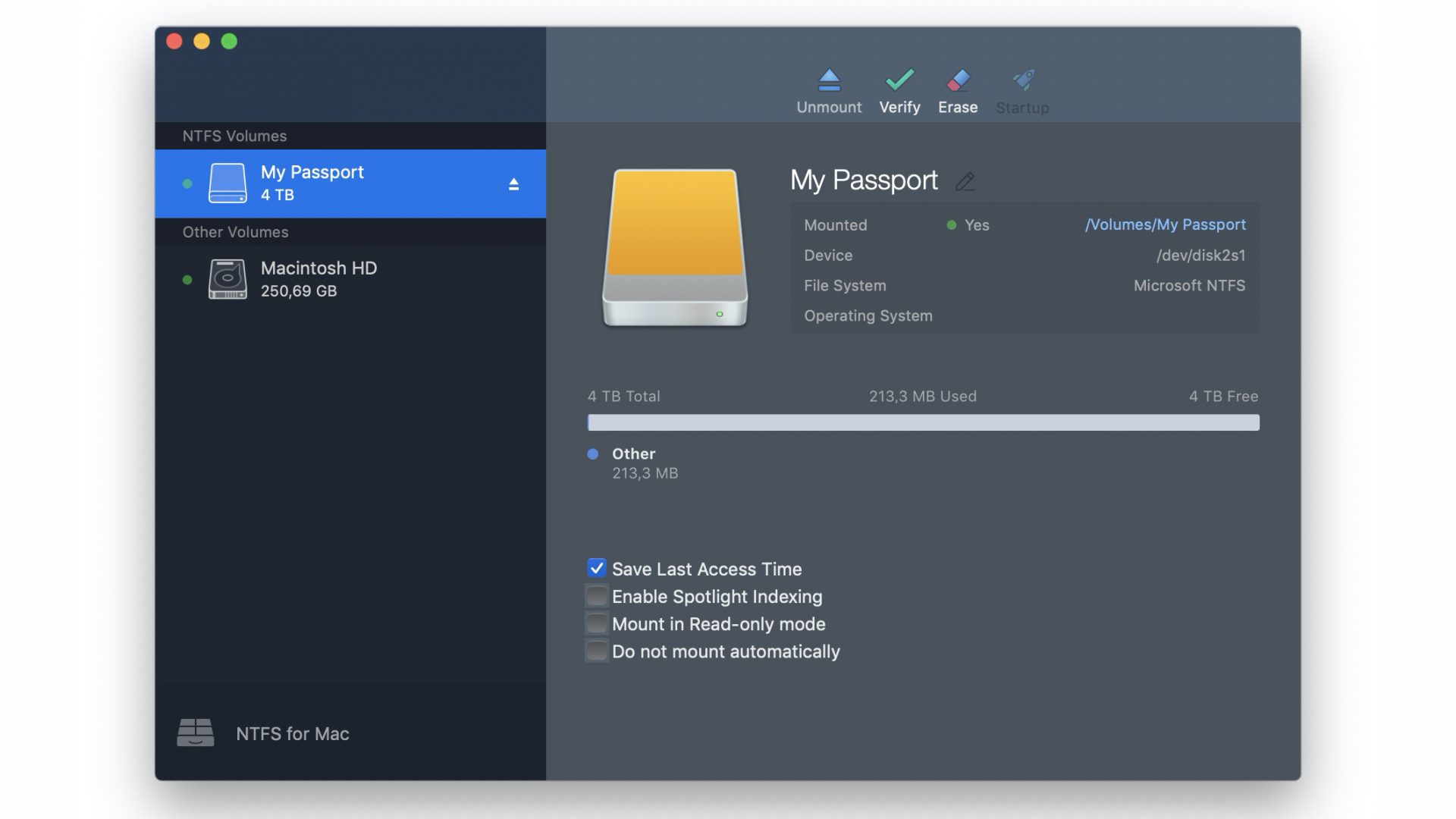Click the '4 TB Free' label
This screenshot has height=819, width=1456.
pyautogui.click(x=1223, y=396)
